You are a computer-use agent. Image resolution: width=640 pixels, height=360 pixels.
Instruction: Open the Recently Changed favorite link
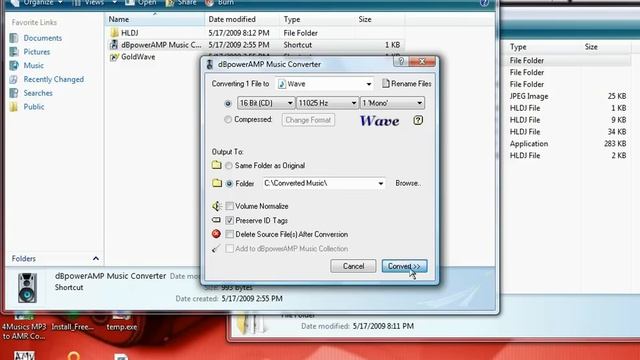(53, 79)
